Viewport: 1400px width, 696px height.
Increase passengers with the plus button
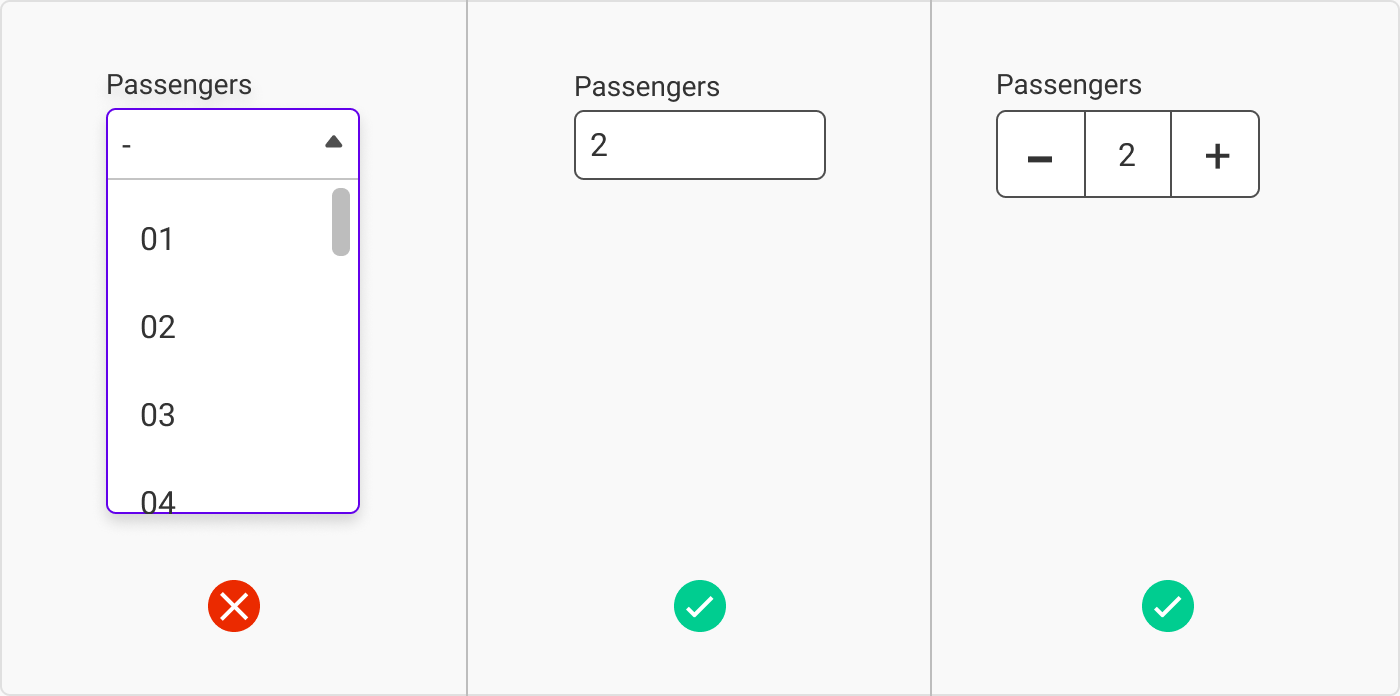(1215, 155)
